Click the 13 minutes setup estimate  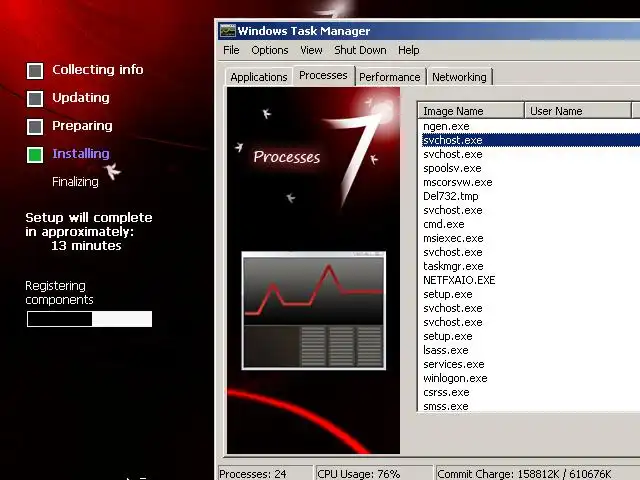(86, 246)
